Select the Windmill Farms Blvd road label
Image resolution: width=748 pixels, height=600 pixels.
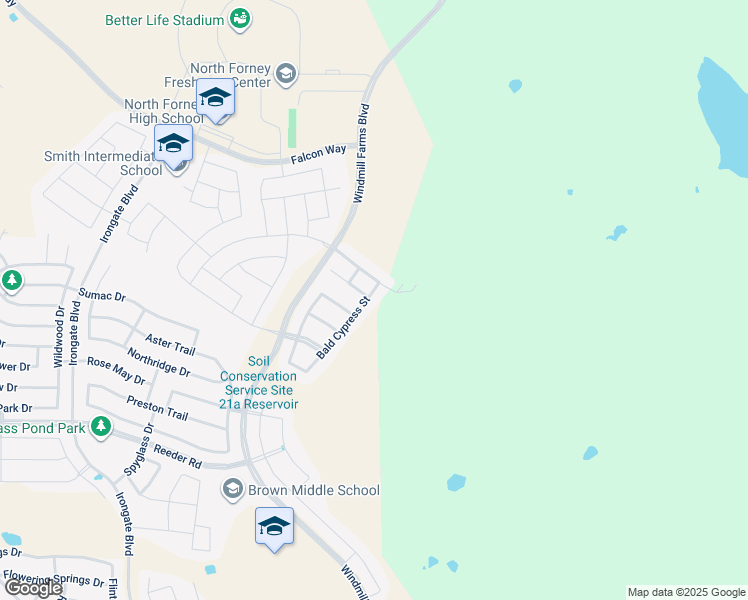(361, 153)
